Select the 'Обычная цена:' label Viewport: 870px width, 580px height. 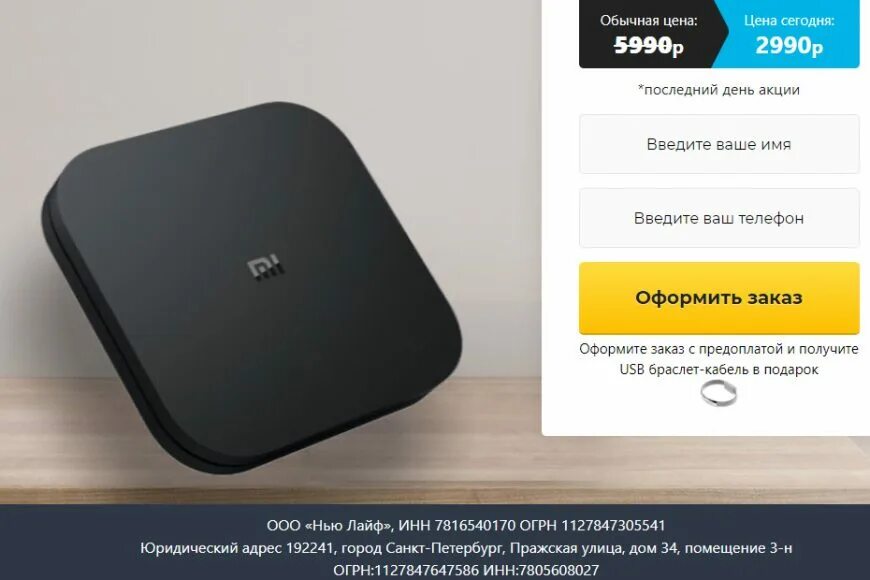tap(649, 21)
